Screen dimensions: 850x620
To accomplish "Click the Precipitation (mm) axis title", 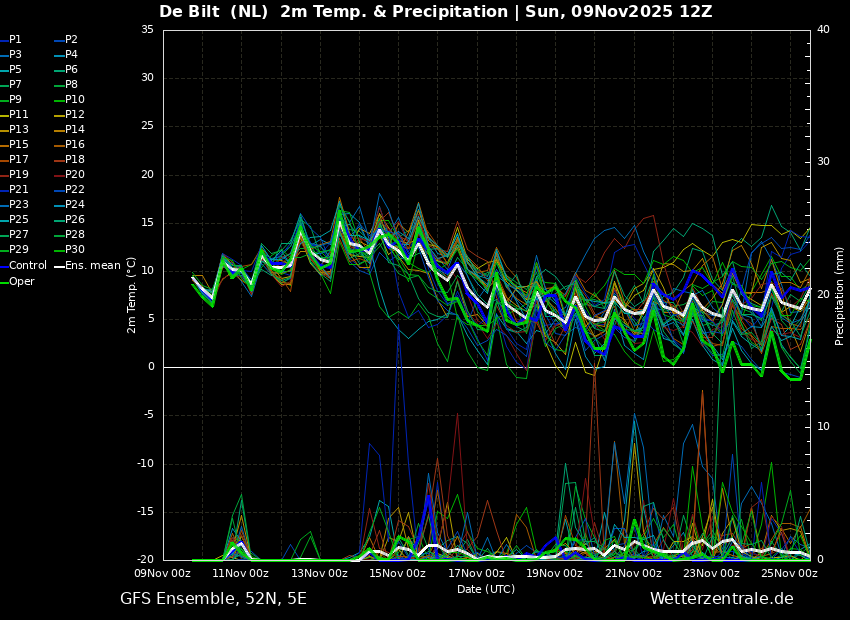I will point(839,295).
